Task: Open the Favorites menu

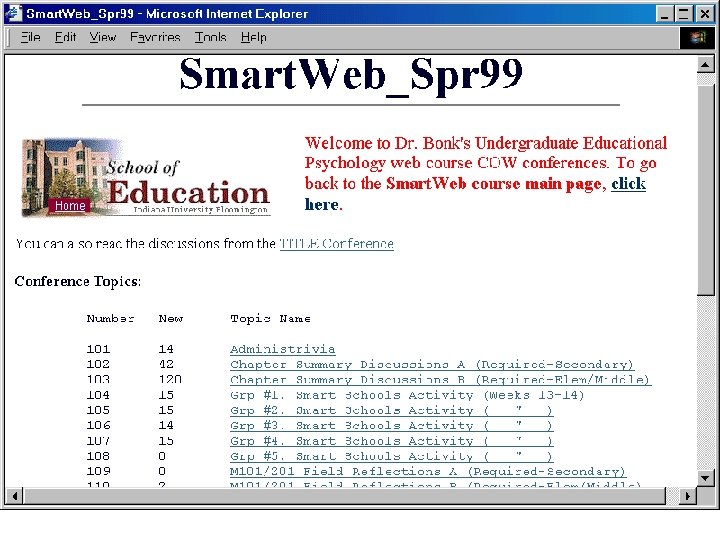Action: click(155, 37)
